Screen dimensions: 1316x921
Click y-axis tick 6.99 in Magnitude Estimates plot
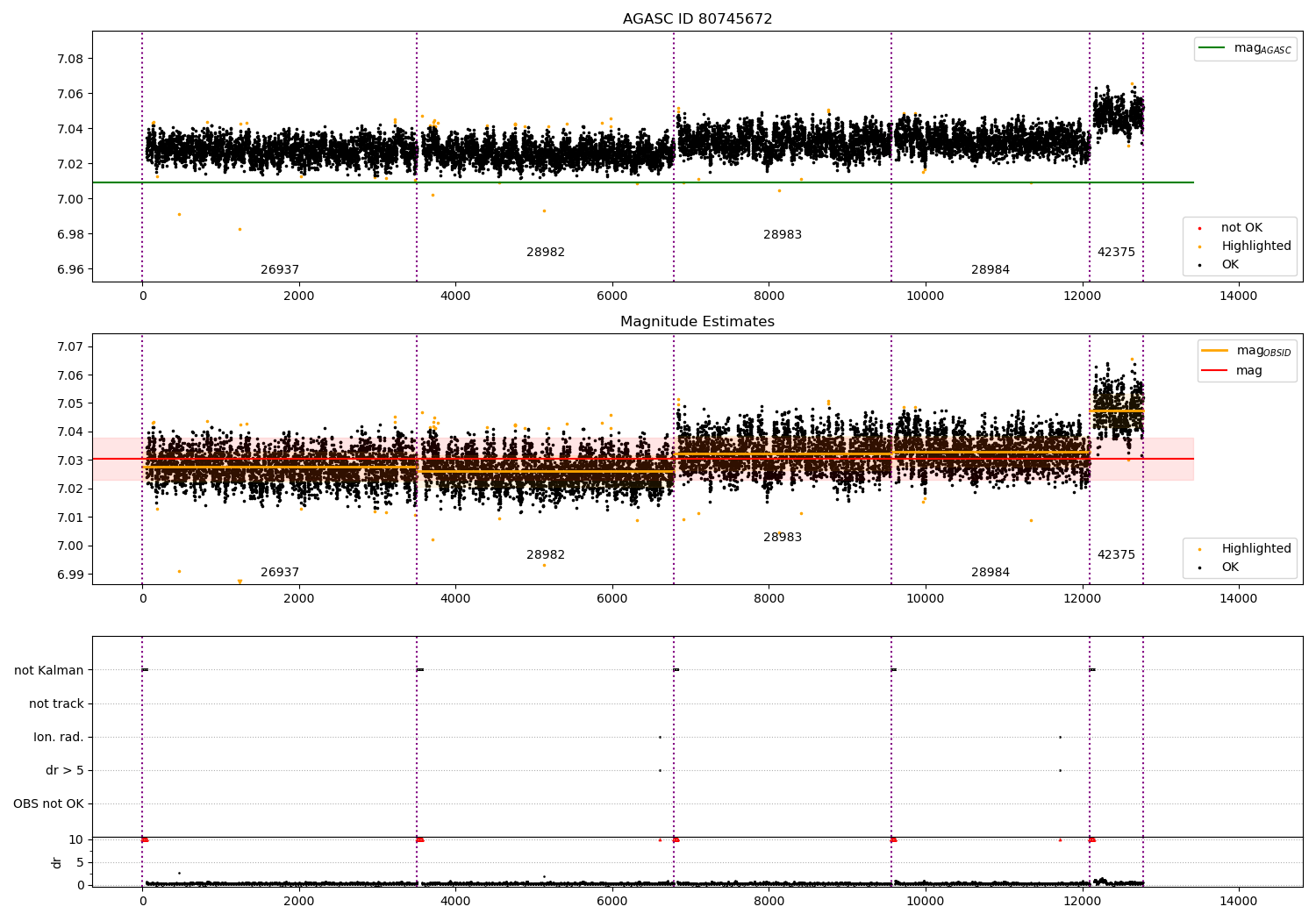(x=70, y=575)
